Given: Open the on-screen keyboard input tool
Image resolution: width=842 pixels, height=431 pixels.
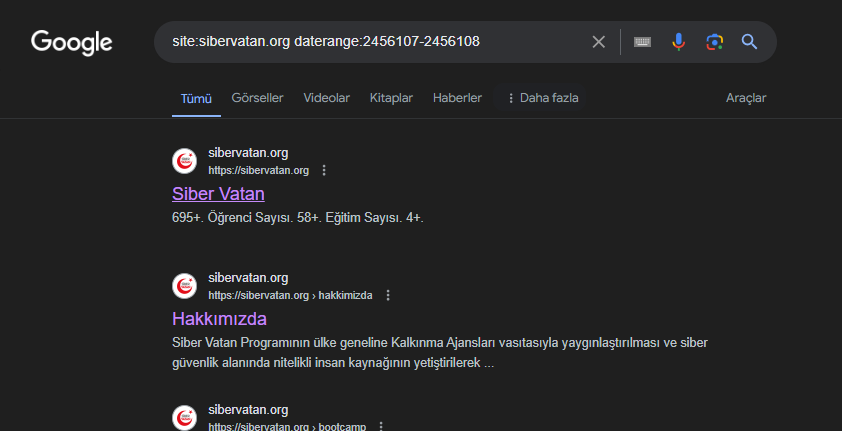Looking at the screenshot, I should pyautogui.click(x=643, y=42).
